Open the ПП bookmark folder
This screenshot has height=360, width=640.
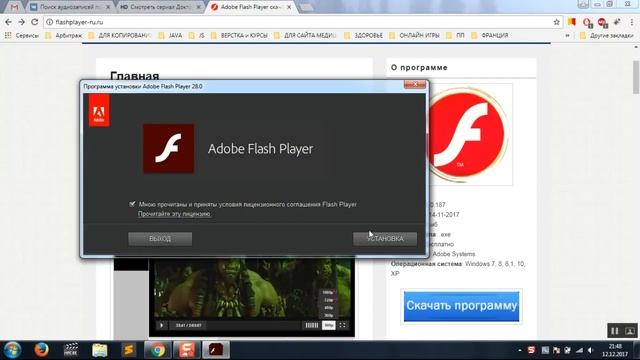pyautogui.click(x=455, y=36)
